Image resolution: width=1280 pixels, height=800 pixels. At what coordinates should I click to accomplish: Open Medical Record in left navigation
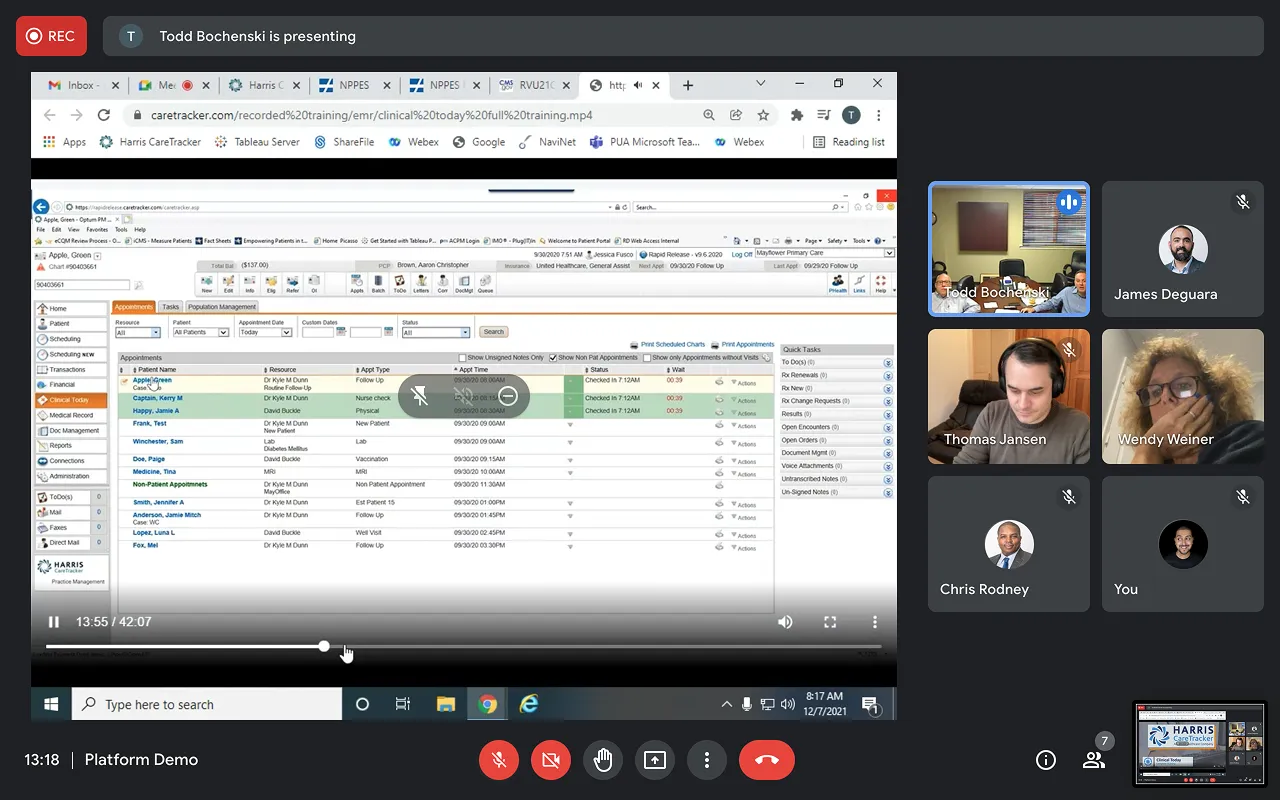tap(71, 415)
